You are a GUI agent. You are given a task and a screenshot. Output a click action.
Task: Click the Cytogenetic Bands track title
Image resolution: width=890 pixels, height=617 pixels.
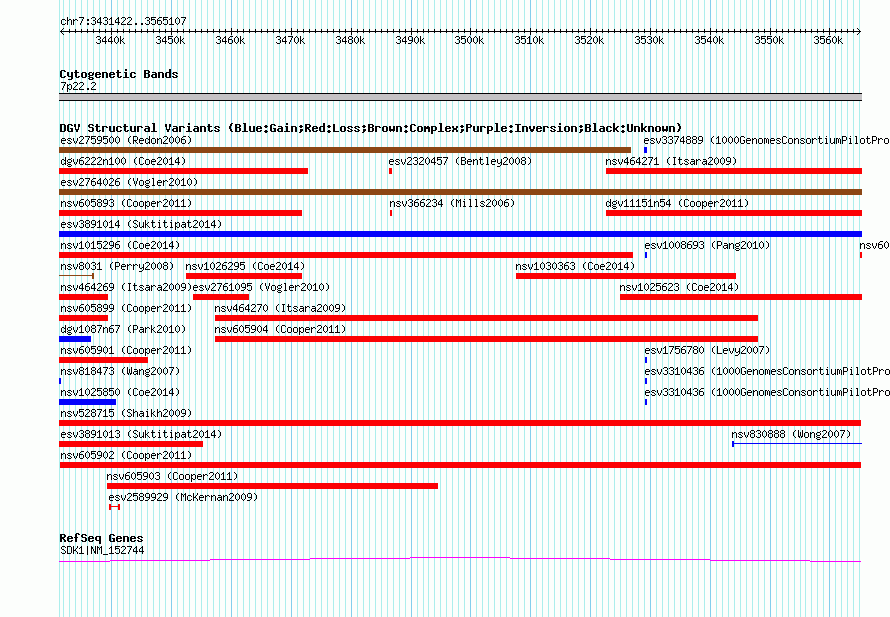pyautogui.click(x=119, y=74)
